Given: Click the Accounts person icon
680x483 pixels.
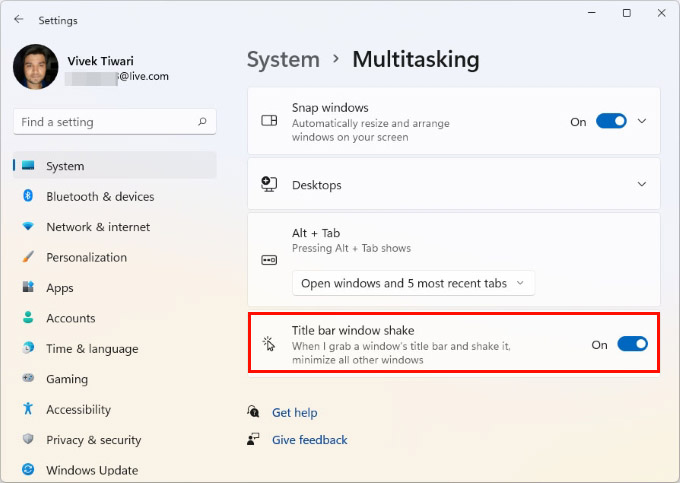Looking at the screenshot, I should pos(28,317).
